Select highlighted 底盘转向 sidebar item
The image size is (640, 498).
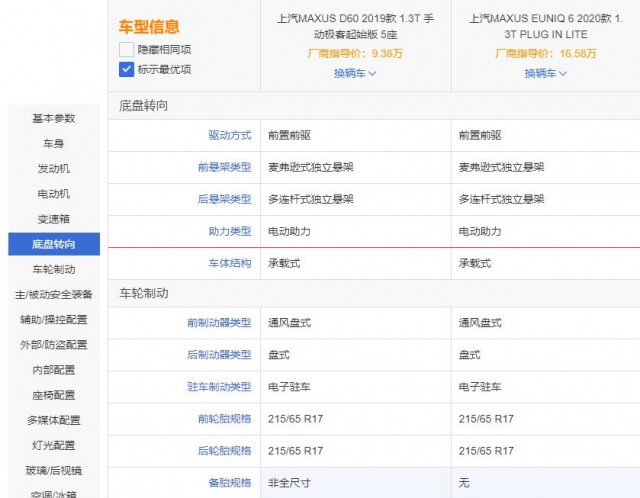click(x=54, y=244)
